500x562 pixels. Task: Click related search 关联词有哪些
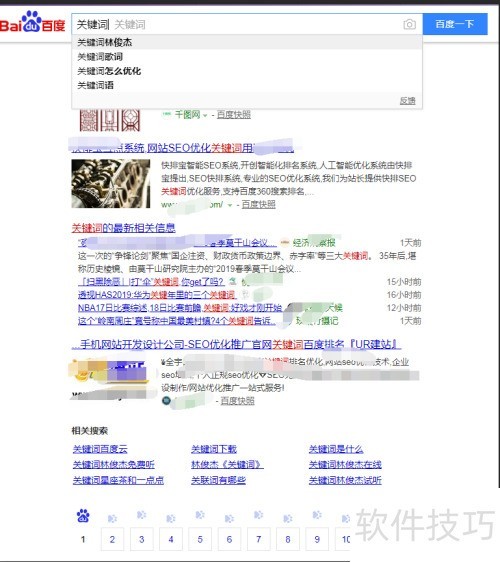[x=218, y=480]
